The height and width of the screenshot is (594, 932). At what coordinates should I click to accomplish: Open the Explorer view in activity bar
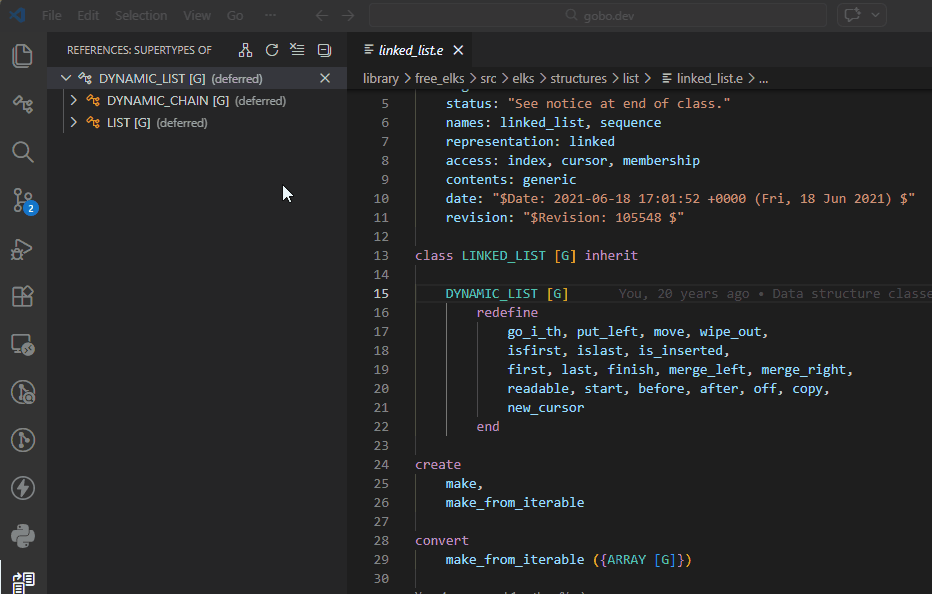(x=22, y=56)
